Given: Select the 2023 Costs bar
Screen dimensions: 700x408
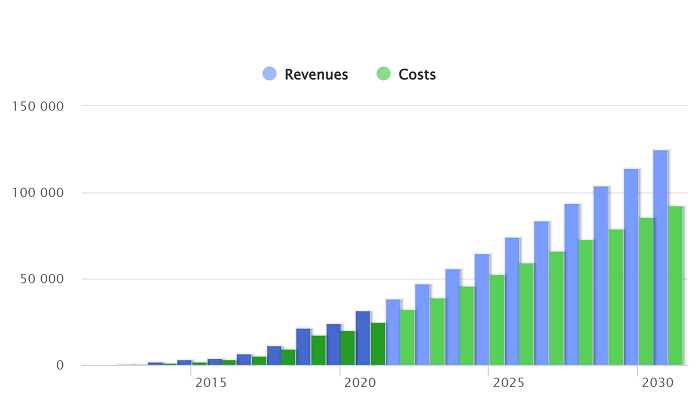Looking at the screenshot, I should coord(438,332).
